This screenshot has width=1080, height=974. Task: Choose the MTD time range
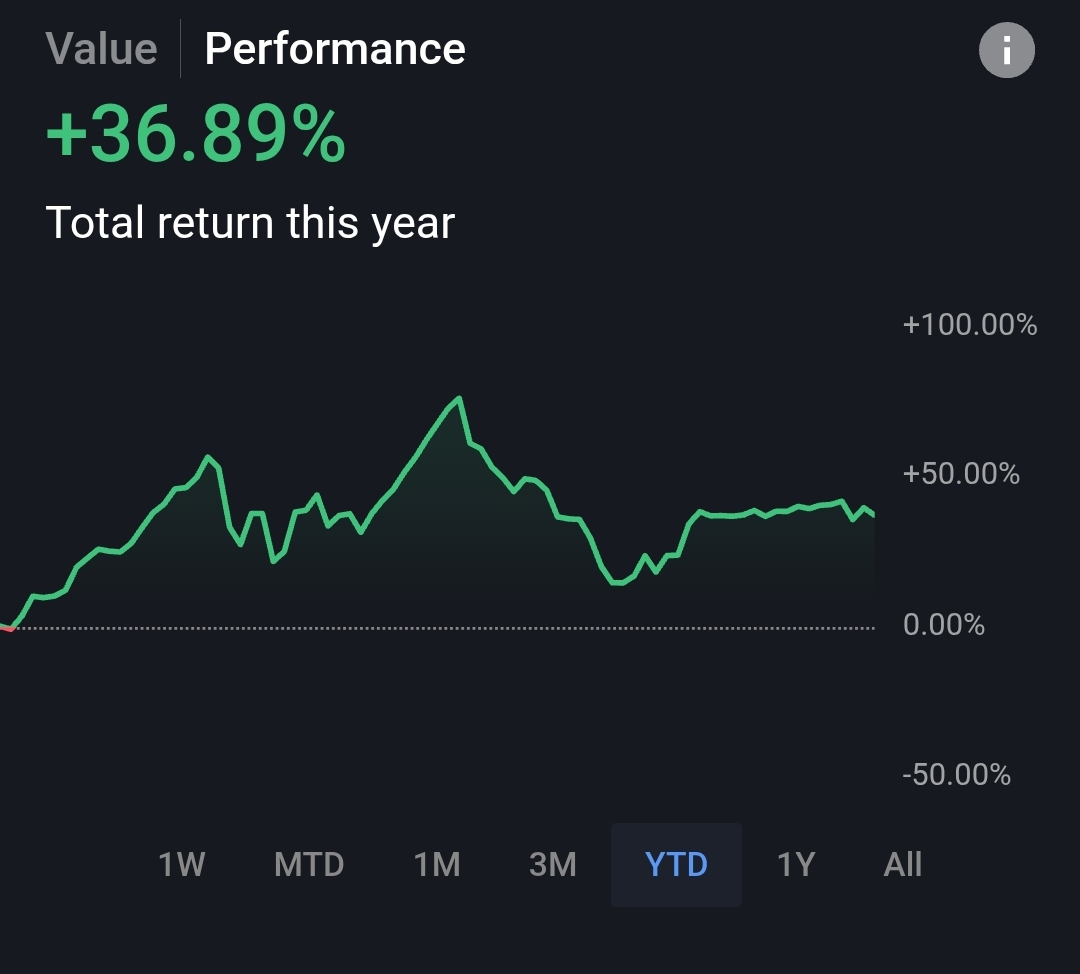(x=309, y=864)
